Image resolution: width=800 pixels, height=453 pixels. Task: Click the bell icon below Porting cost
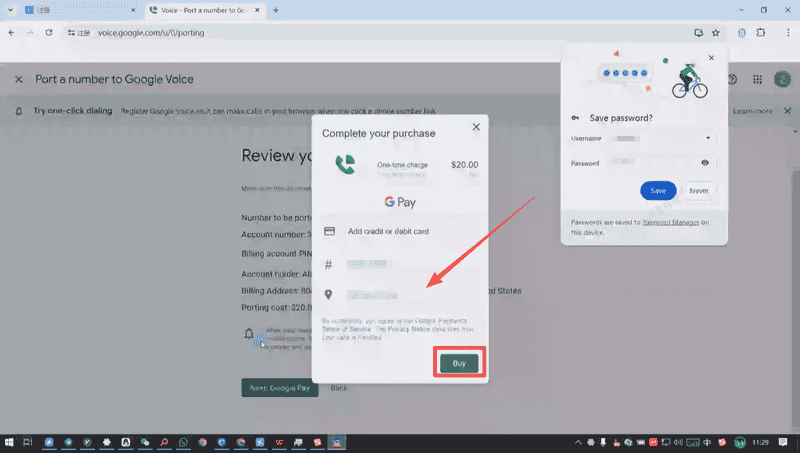248,334
